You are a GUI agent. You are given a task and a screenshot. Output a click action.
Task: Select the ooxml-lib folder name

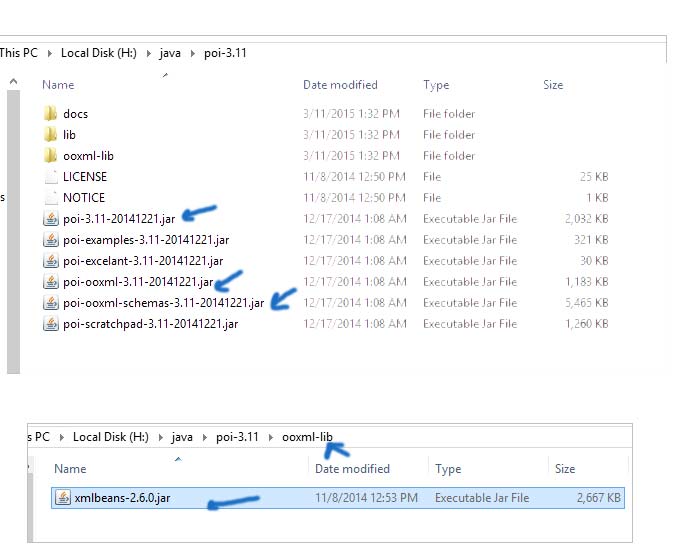point(88,156)
